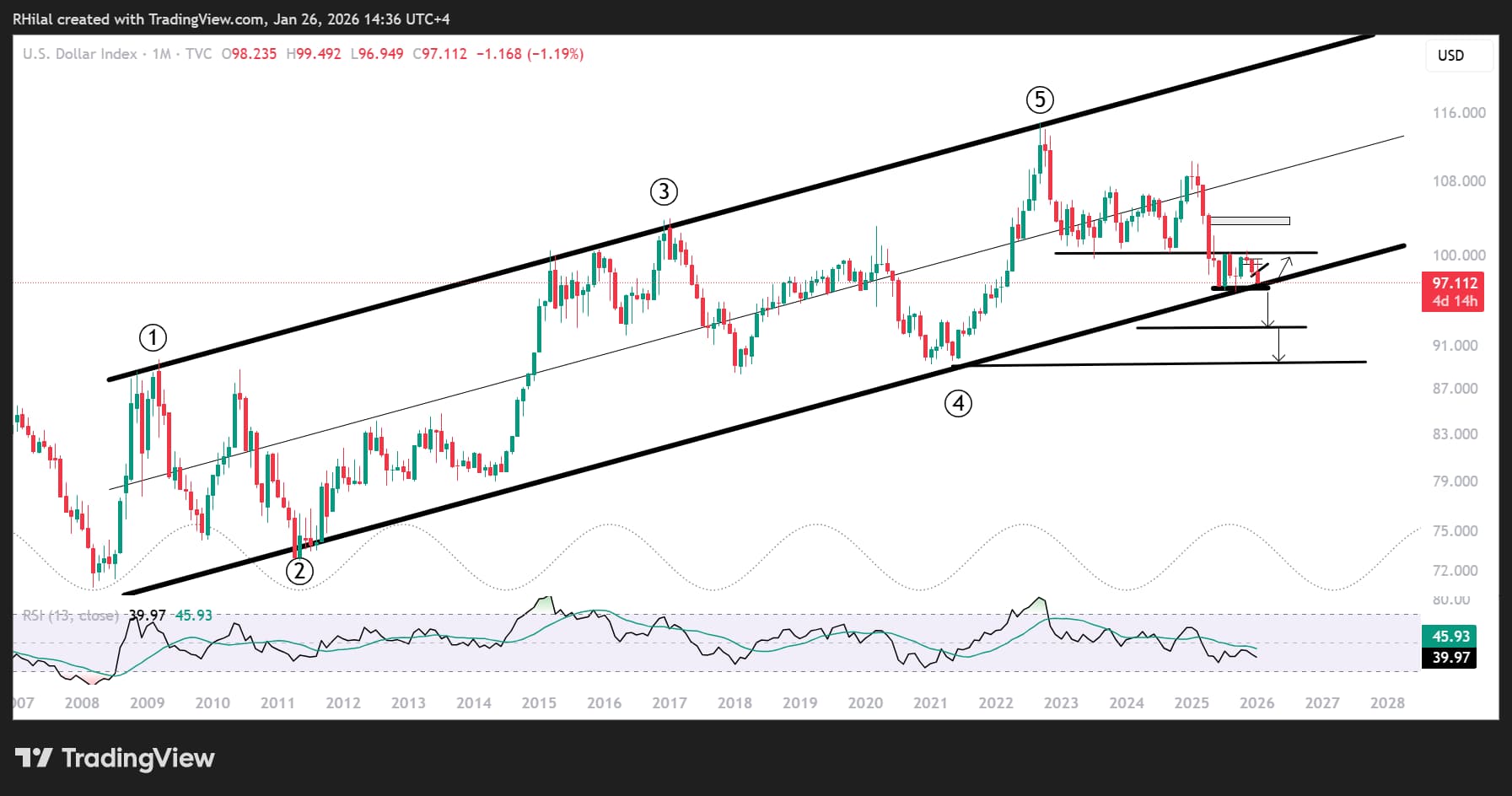The height and width of the screenshot is (796, 1512).
Task: Click the percentage change −1.19% label
Action: tap(553, 54)
